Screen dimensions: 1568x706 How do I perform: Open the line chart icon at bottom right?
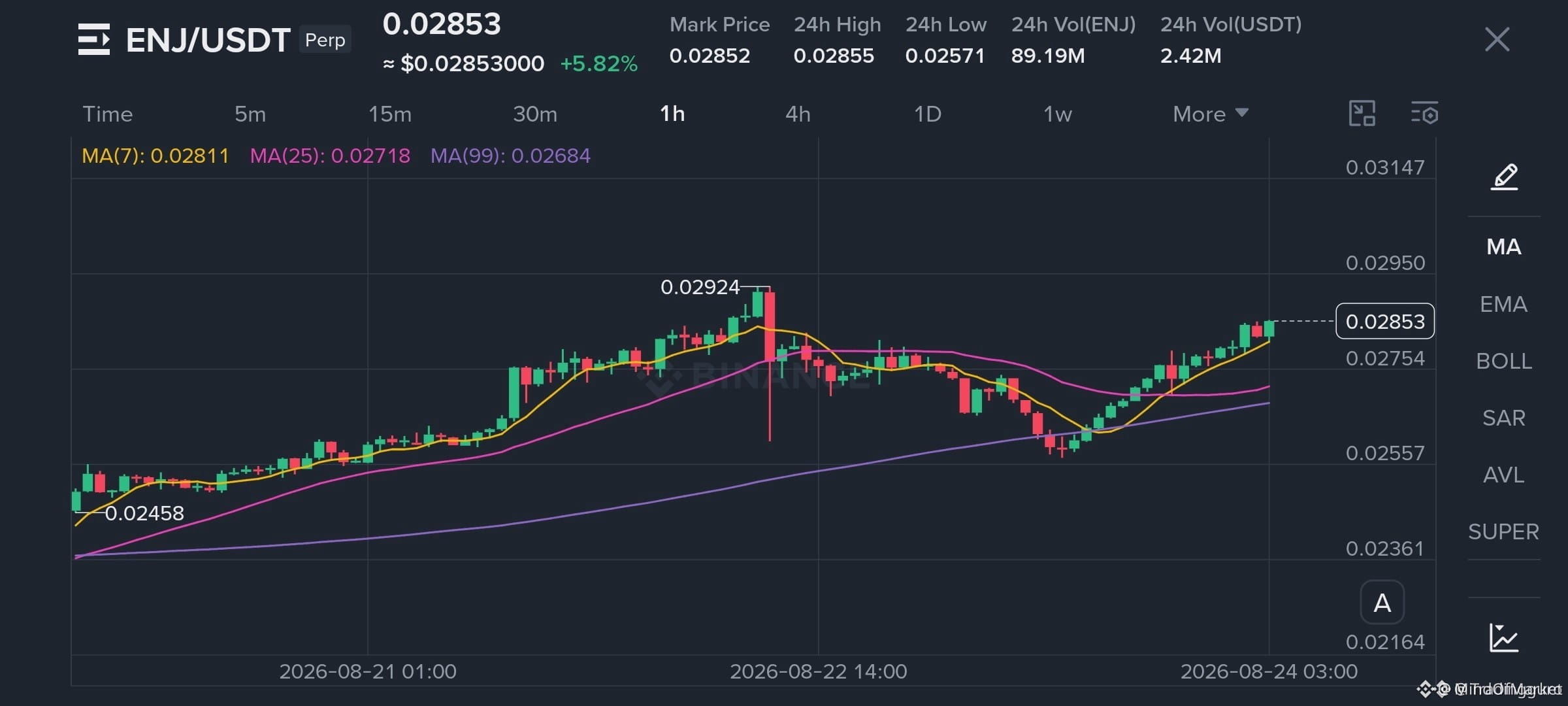click(1504, 637)
